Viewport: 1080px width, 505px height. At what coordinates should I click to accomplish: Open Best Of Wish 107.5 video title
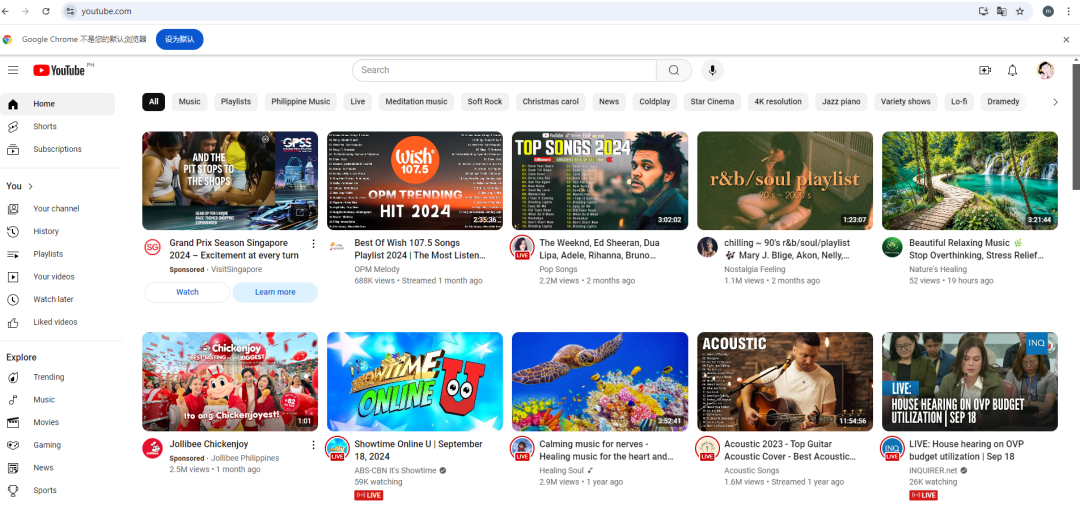tap(420, 249)
